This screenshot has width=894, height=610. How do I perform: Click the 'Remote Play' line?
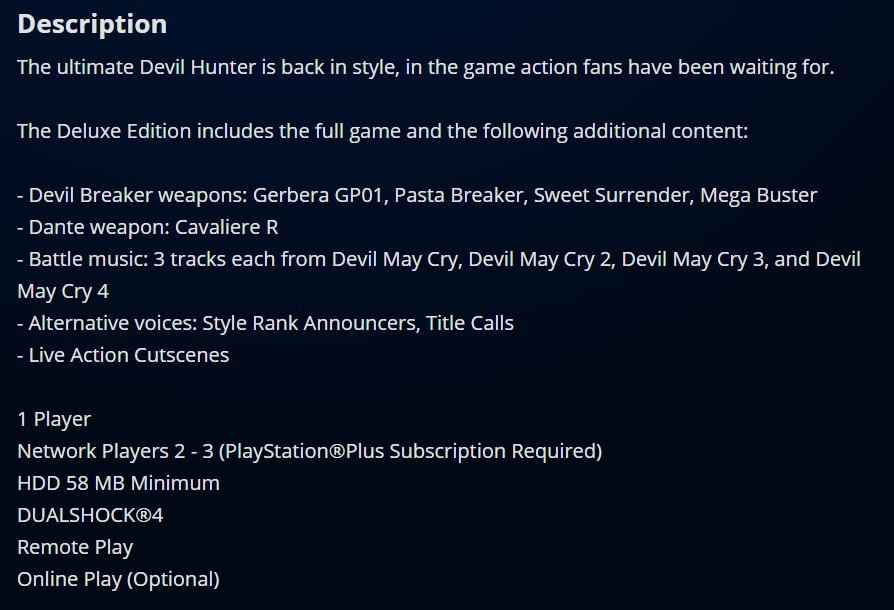pyautogui.click(x=75, y=547)
